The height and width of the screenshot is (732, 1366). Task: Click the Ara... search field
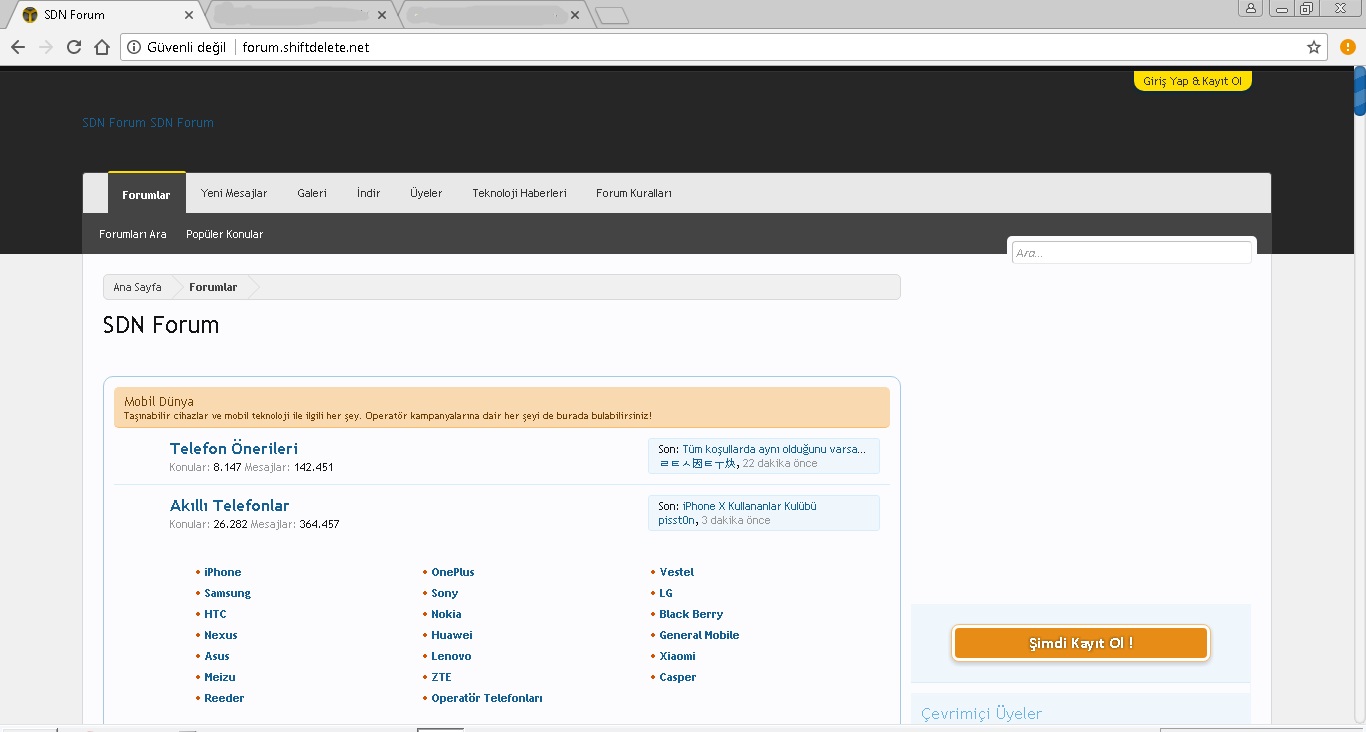1131,253
